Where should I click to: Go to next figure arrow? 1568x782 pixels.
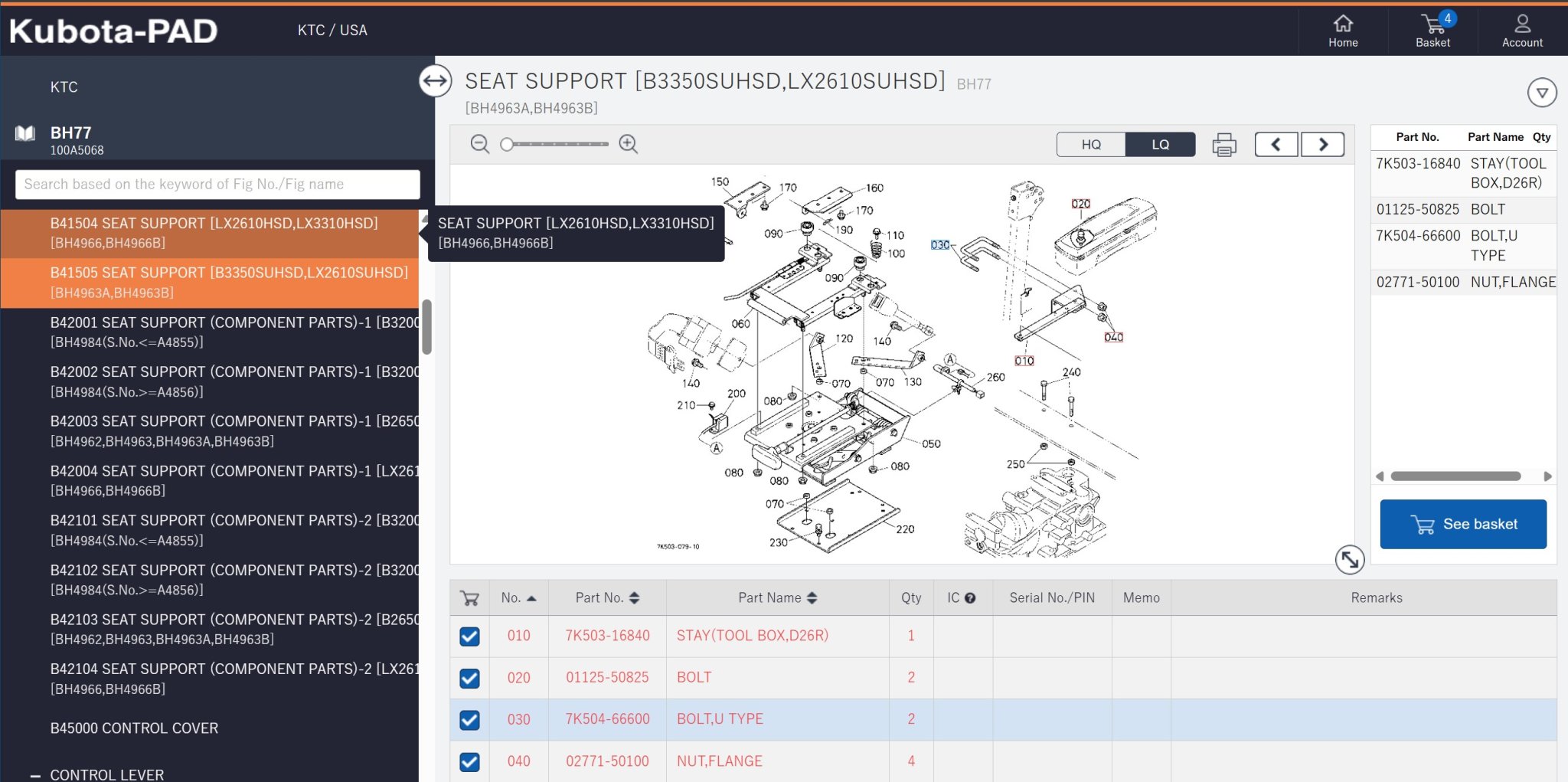tap(1322, 145)
